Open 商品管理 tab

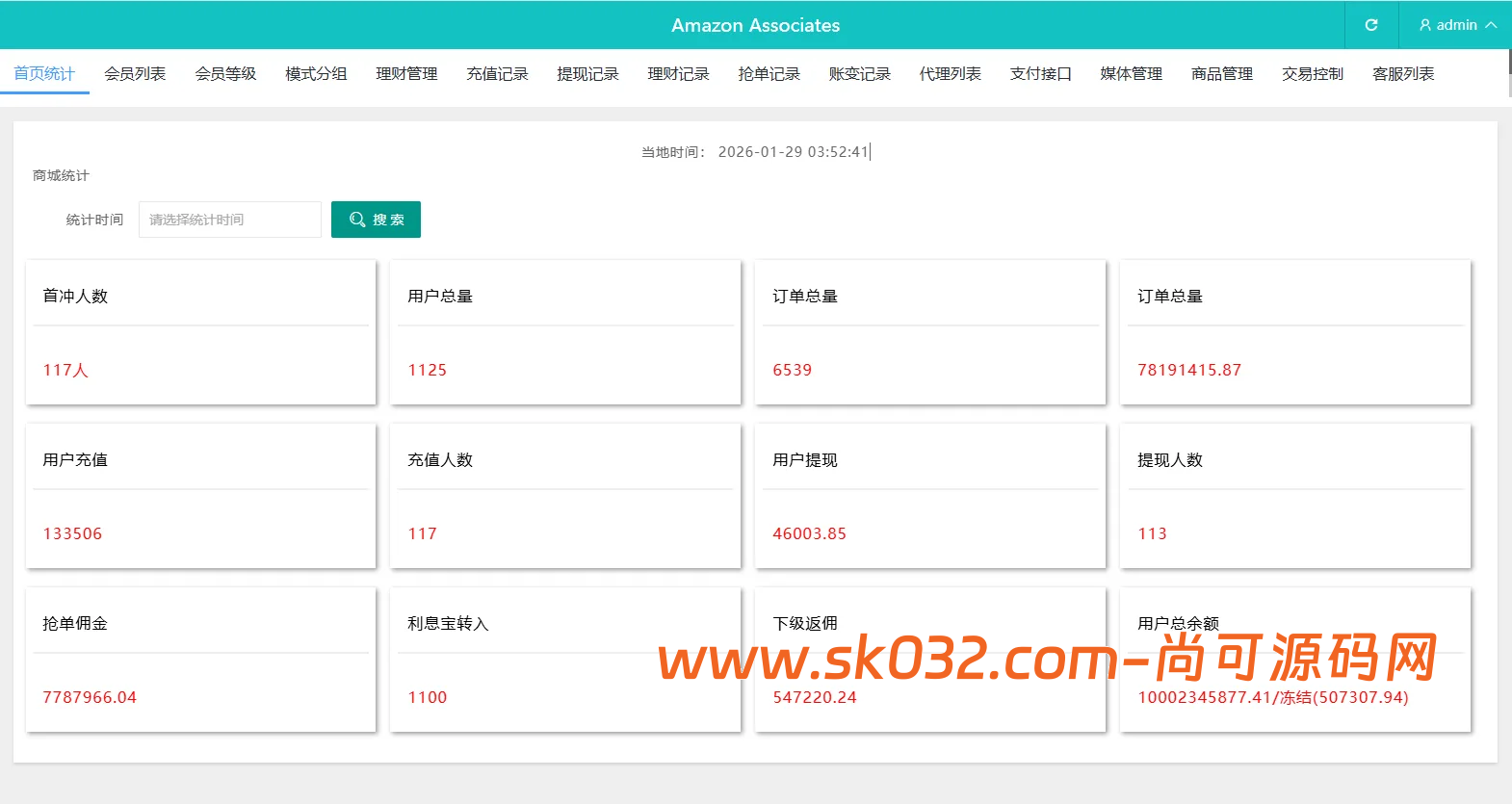coord(1221,73)
